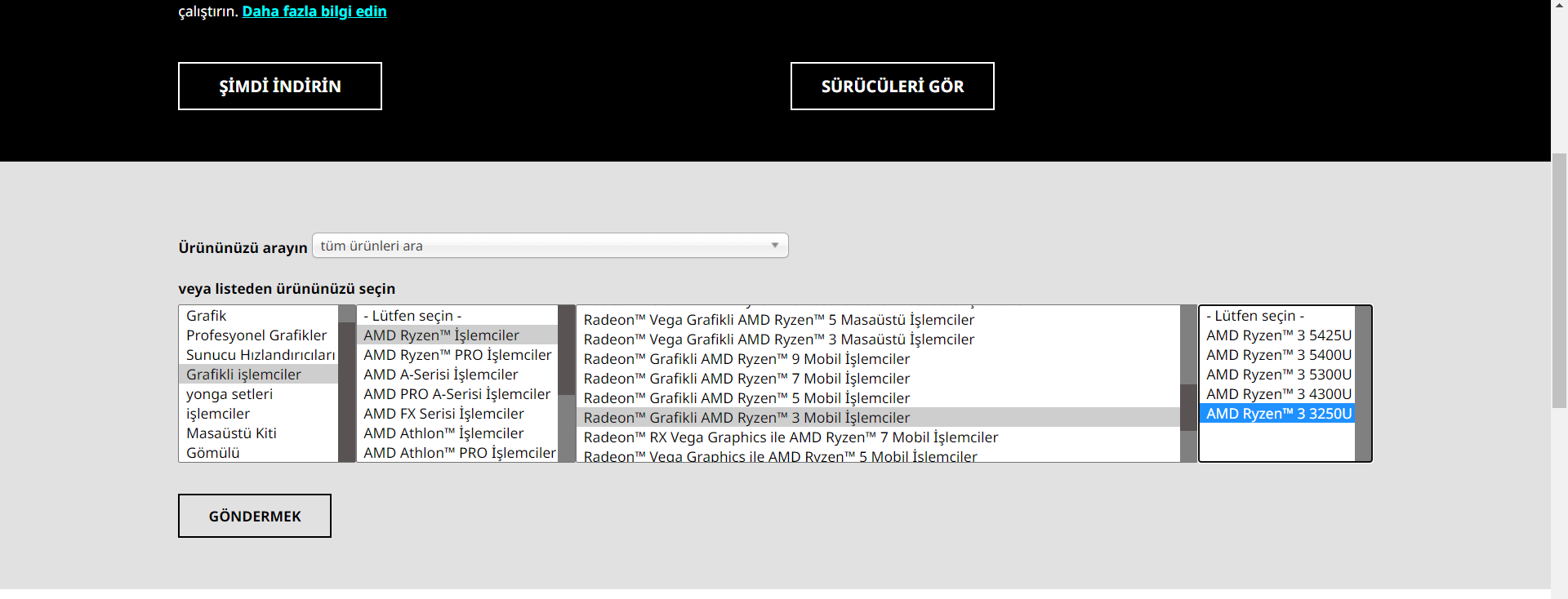Viewport: 1568px width, 599px height.
Task: Select işlemciler in the category list
Action: click(x=258, y=414)
